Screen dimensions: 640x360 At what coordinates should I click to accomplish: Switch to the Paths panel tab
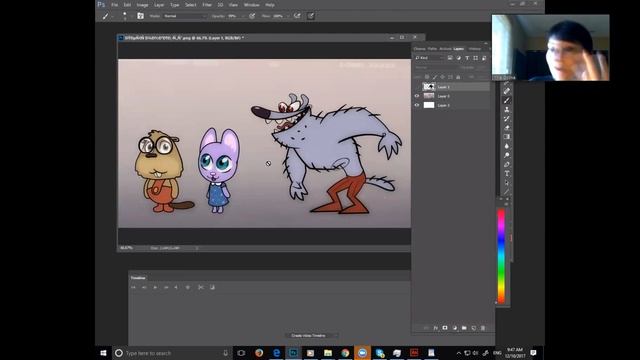[432, 49]
